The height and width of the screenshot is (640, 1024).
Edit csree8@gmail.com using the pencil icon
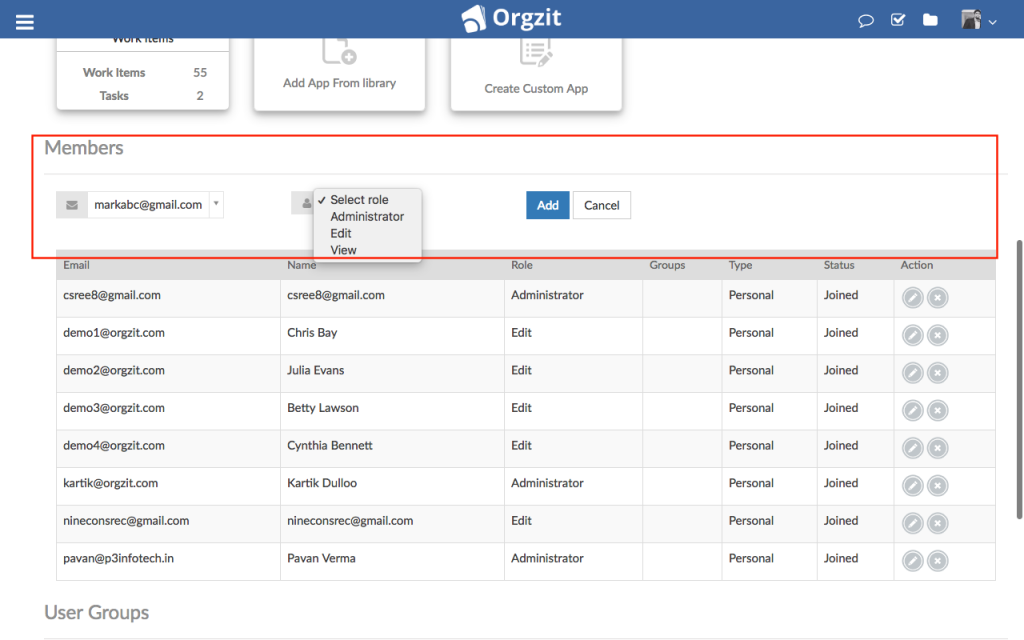912,297
